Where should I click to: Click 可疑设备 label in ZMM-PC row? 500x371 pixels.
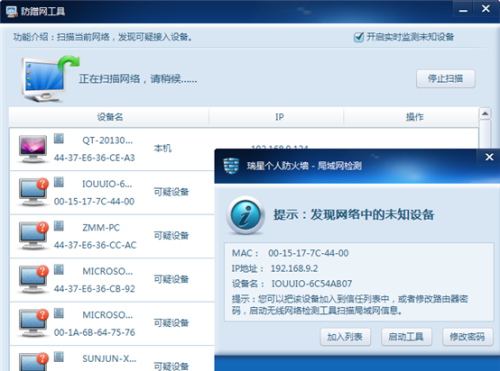(x=171, y=236)
